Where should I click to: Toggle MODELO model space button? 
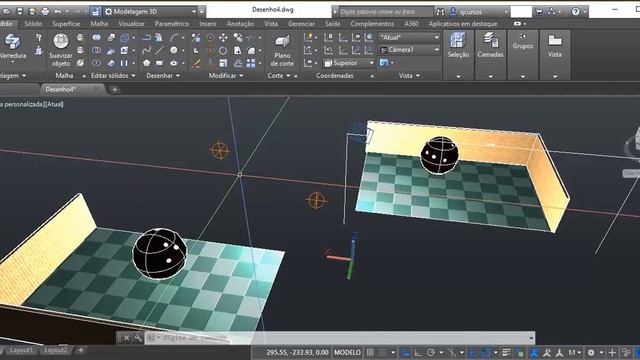[x=347, y=352]
